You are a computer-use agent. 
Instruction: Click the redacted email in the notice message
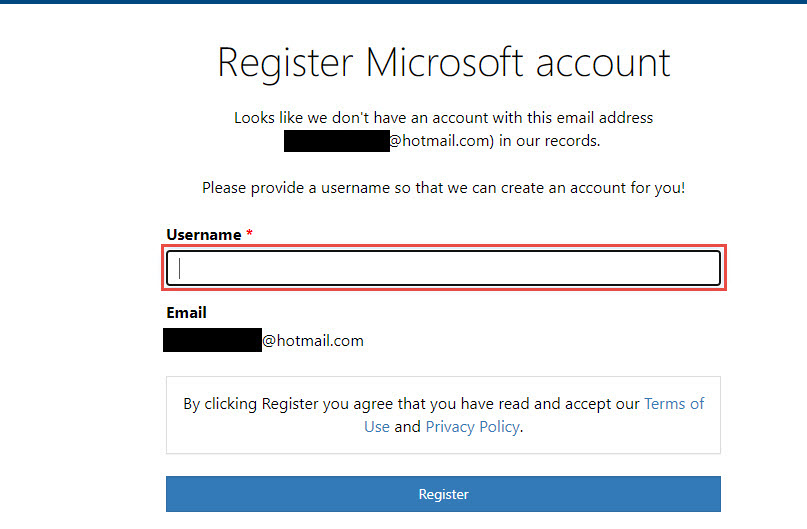pyautogui.click(x=337, y=140)
